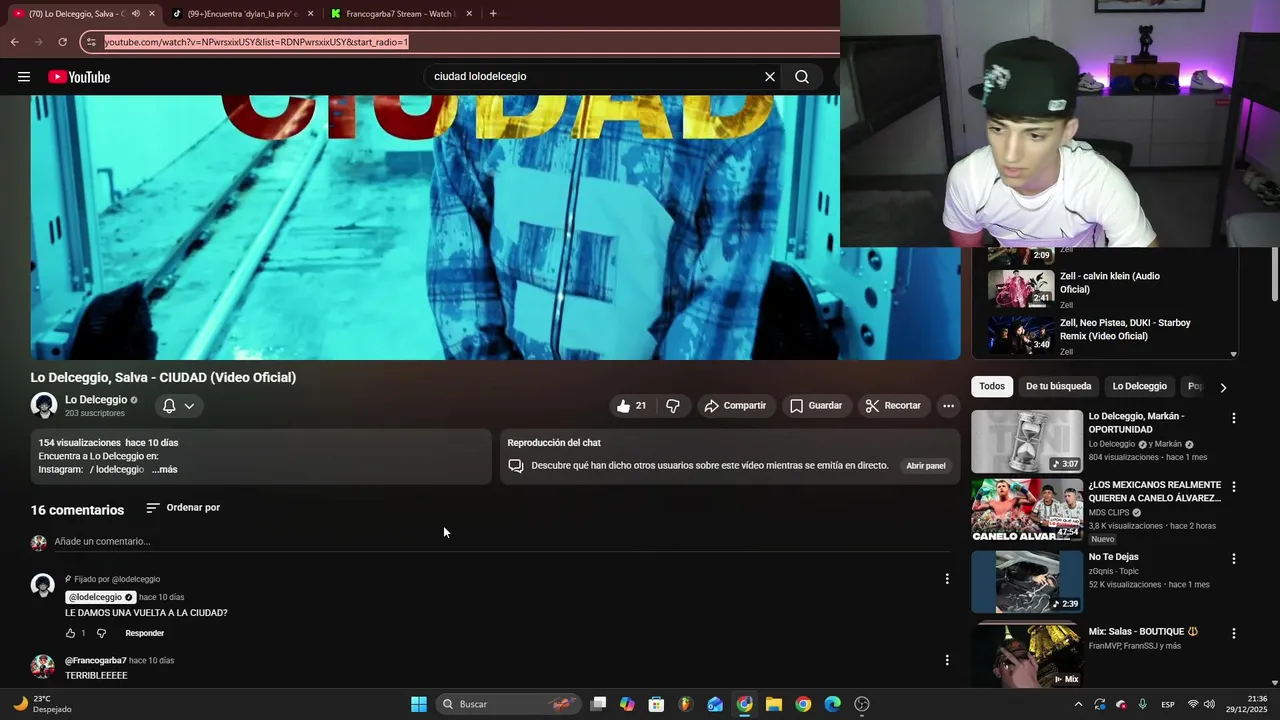1280x720 pixels.
Task: Open the YouTube guide hamburger menu
Action: (x=24, y=77)
